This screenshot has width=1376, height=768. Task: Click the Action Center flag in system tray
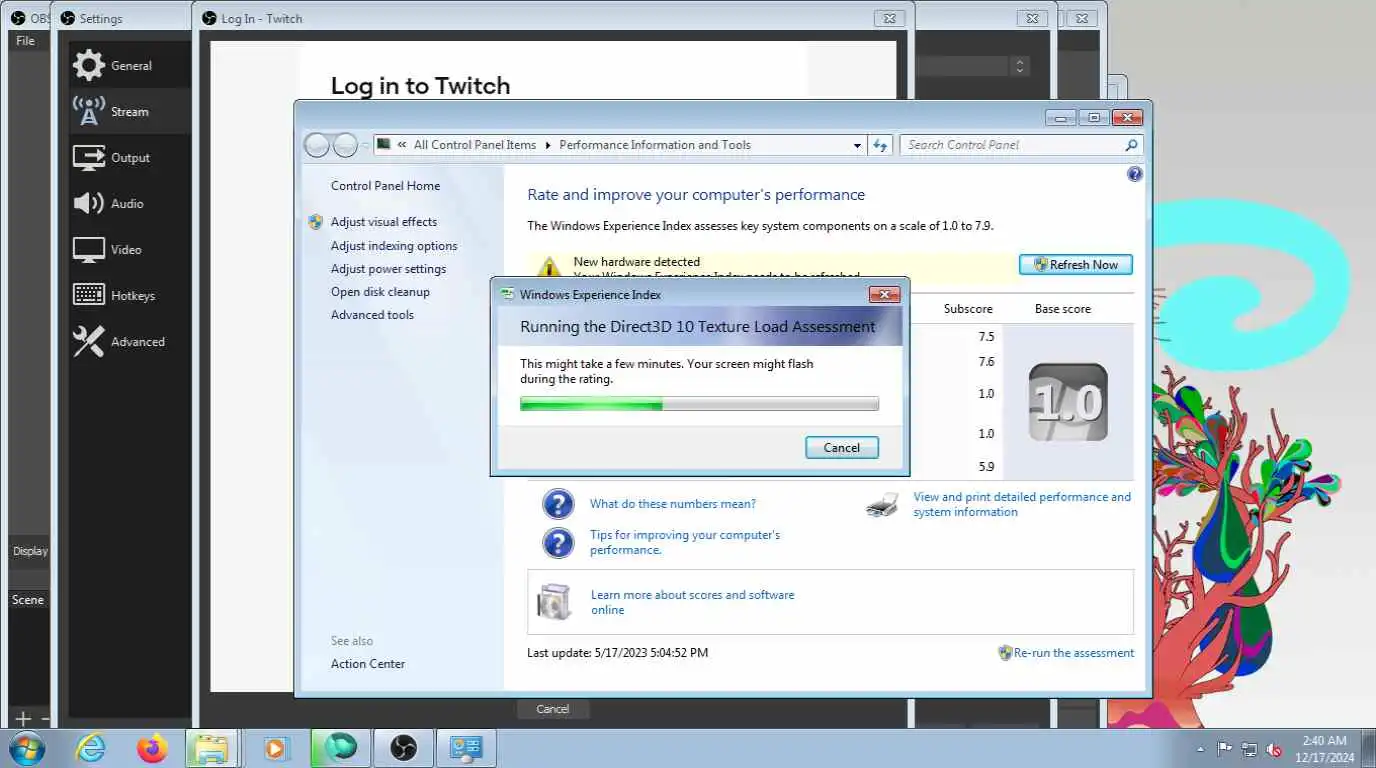point(1224,749)
